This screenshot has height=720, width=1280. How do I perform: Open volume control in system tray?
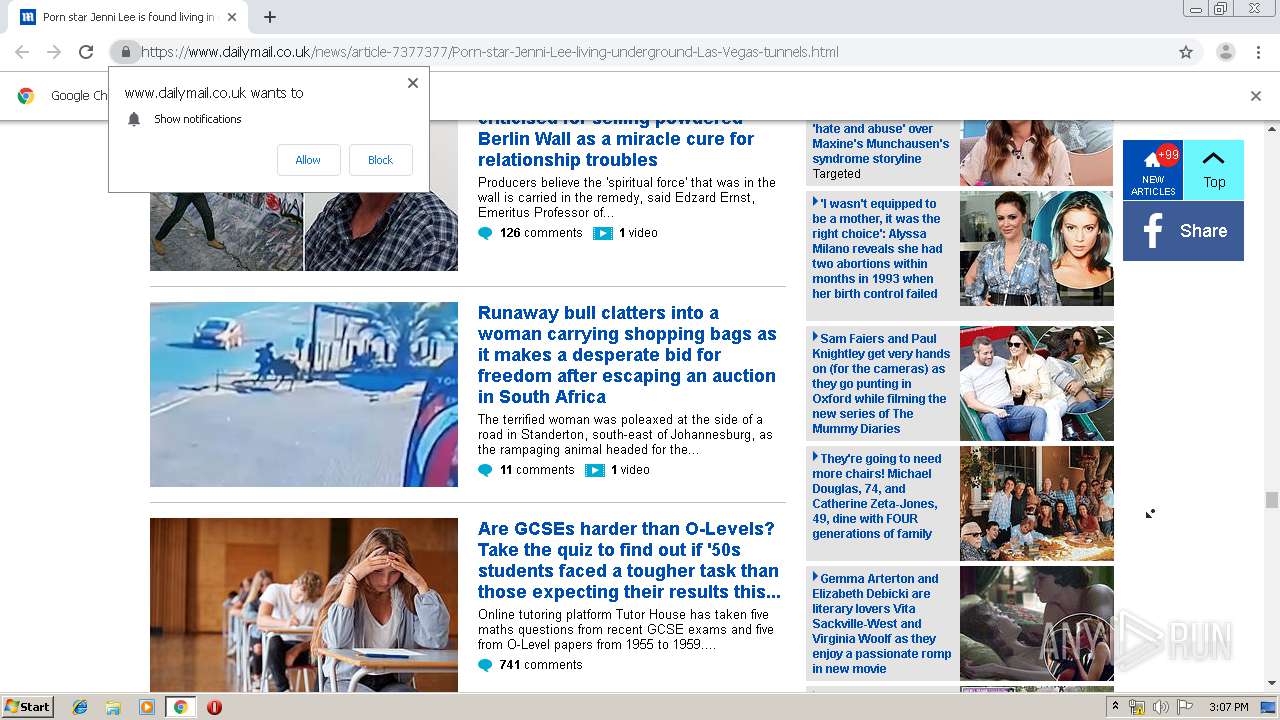click(x=1161, y=707)
